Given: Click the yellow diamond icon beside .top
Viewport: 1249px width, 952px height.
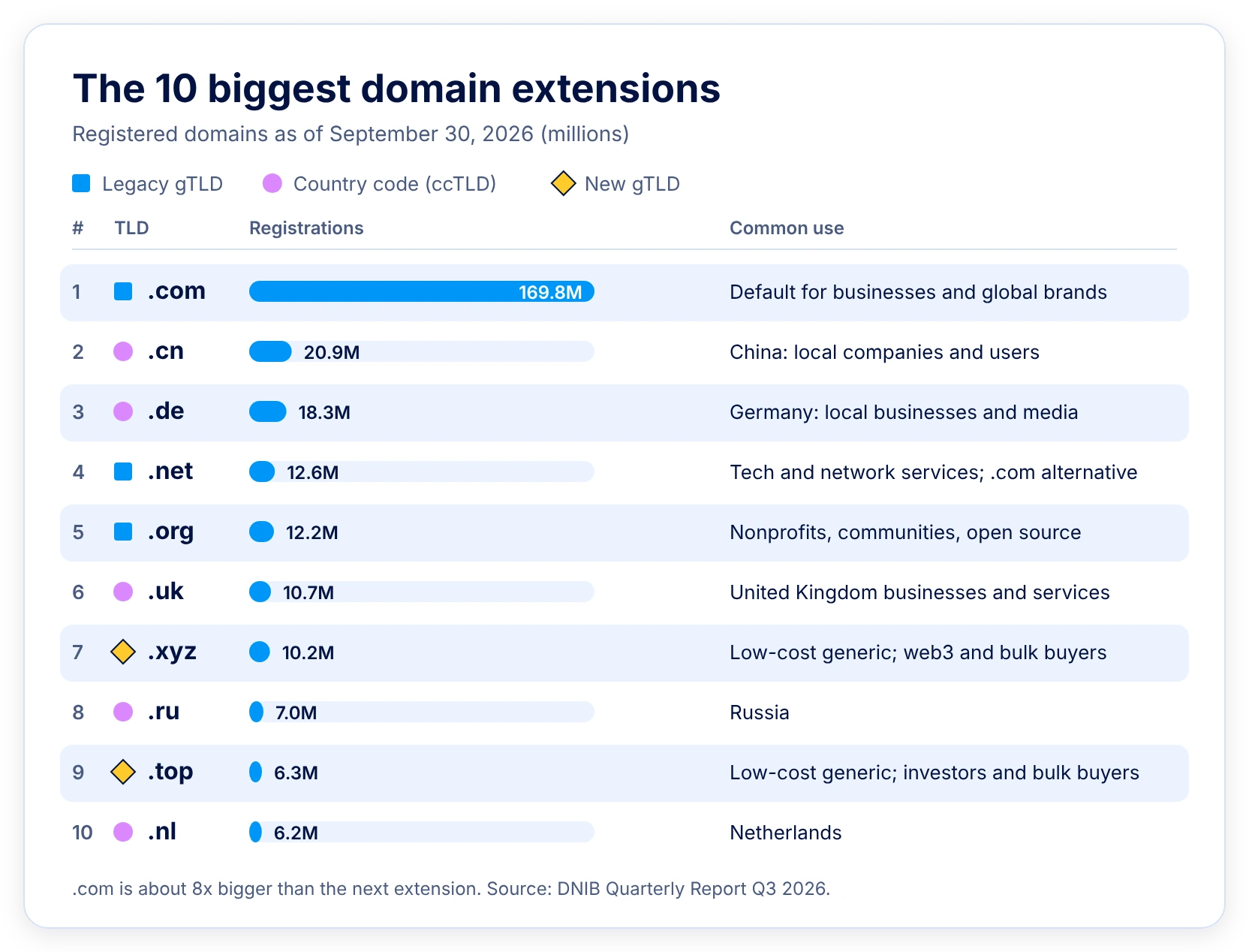Looking at the screenshot, I should [x=123, y=772].
